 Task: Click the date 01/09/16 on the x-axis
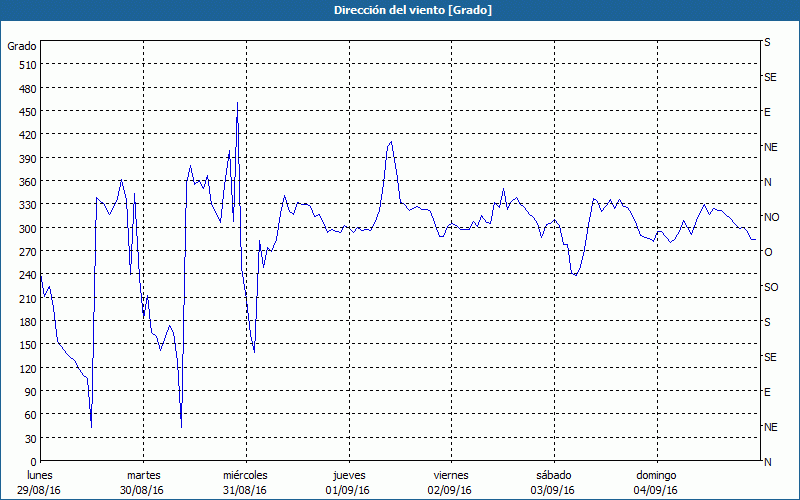click(x=348, y=490)
